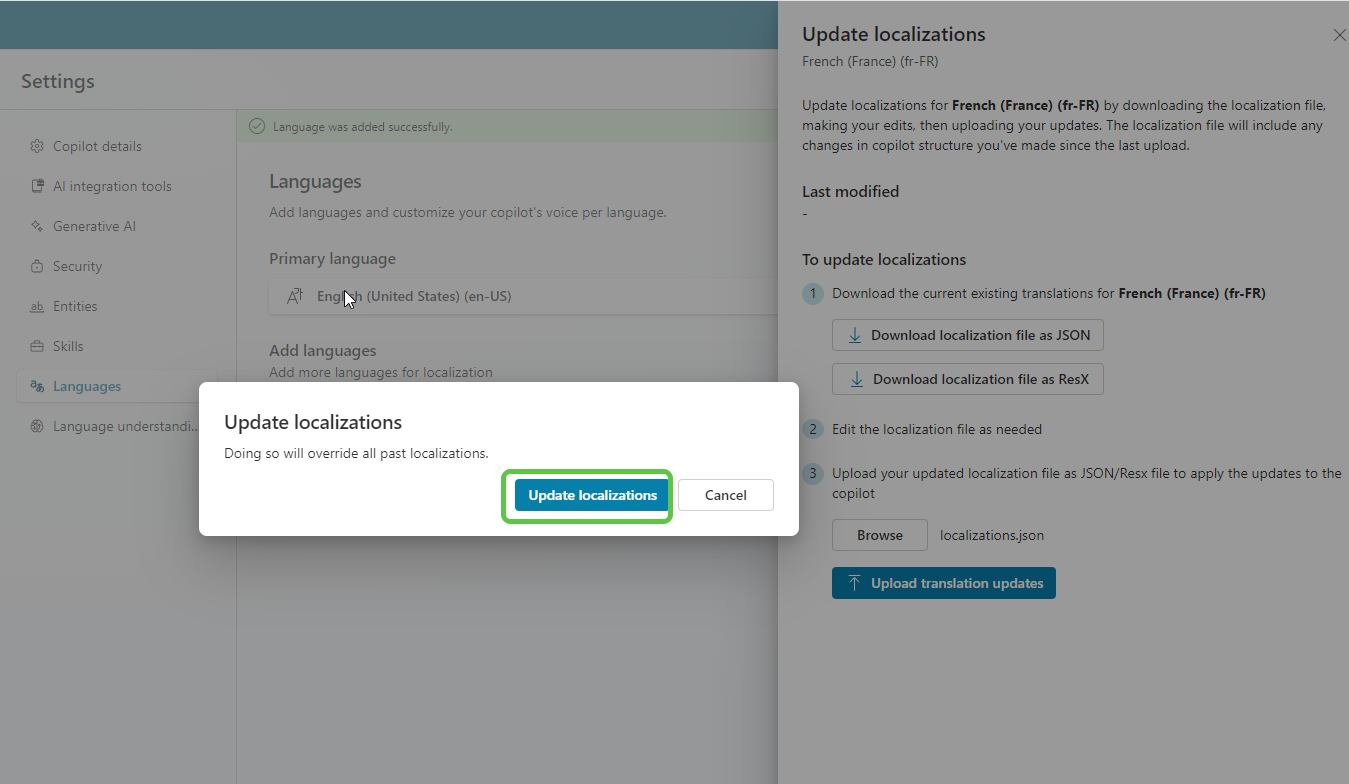
Task: Click the AI integration tools icon
Action: point(37,186)
